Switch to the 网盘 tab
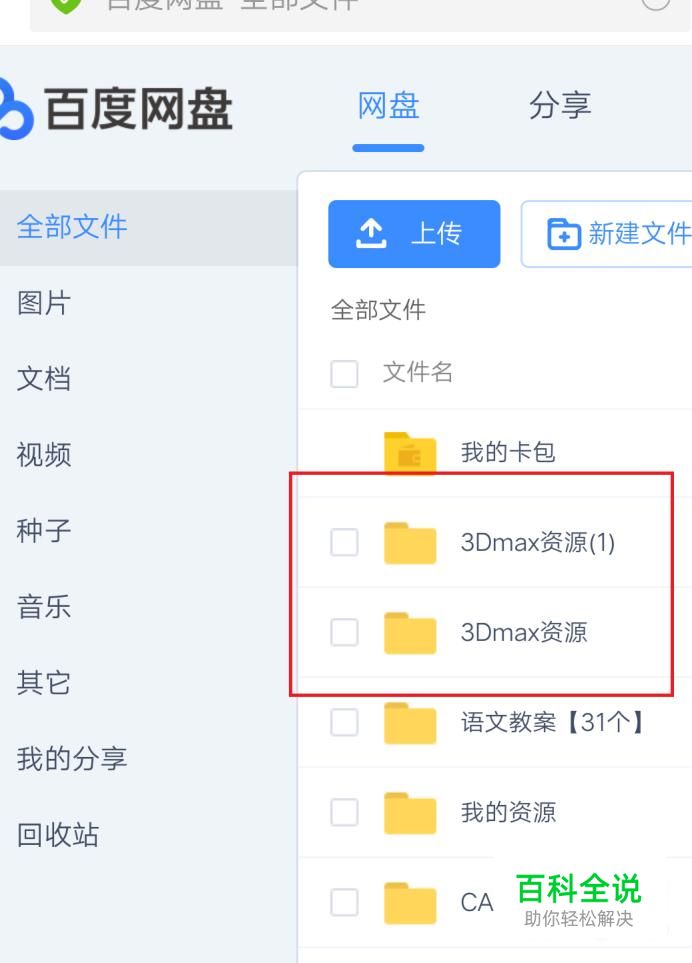The image size is (692, 963). [388, 106]
